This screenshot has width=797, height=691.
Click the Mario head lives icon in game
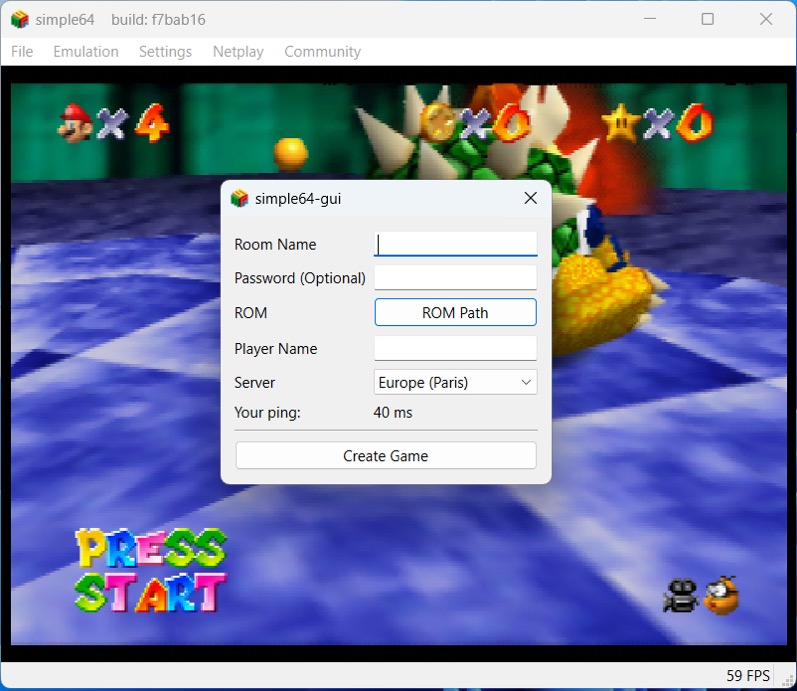pyautogui.click(x=75, y=123)
